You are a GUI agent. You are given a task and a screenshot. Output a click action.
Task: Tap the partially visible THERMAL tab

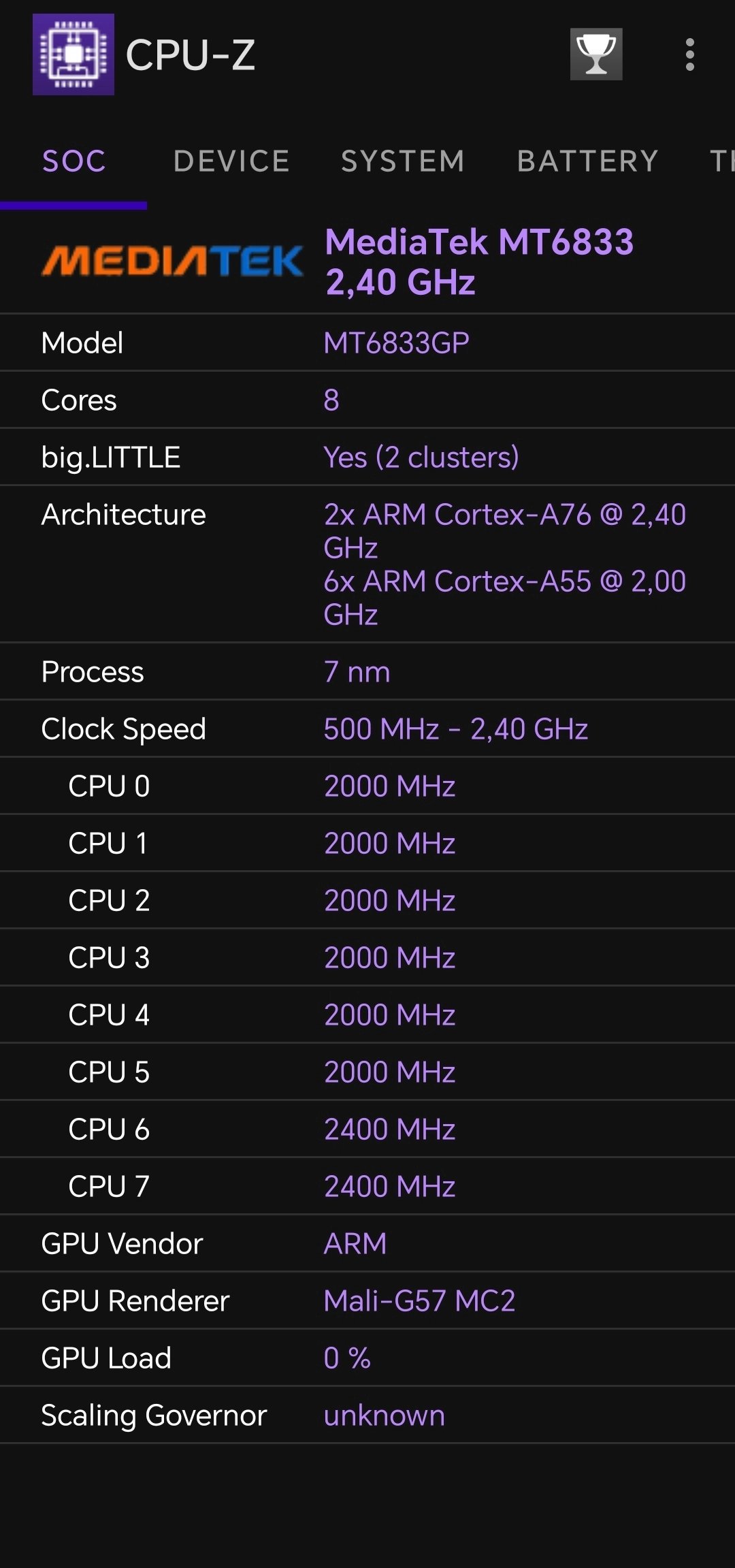(x=723, y=161)
